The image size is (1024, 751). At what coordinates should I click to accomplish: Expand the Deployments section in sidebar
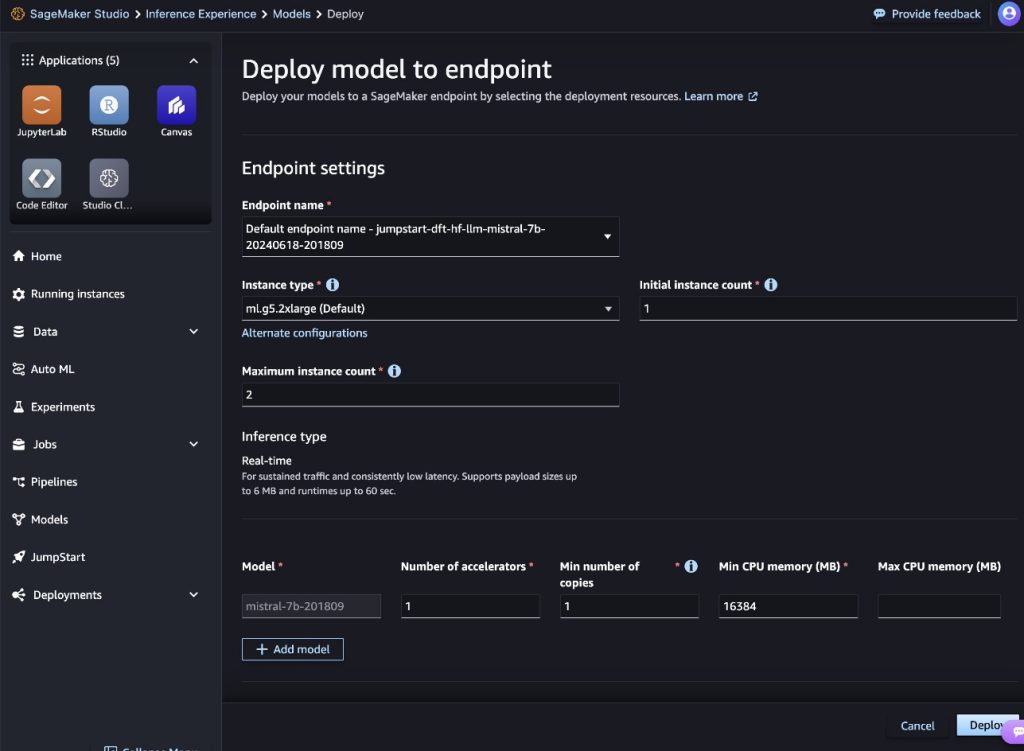pos(193,595)
